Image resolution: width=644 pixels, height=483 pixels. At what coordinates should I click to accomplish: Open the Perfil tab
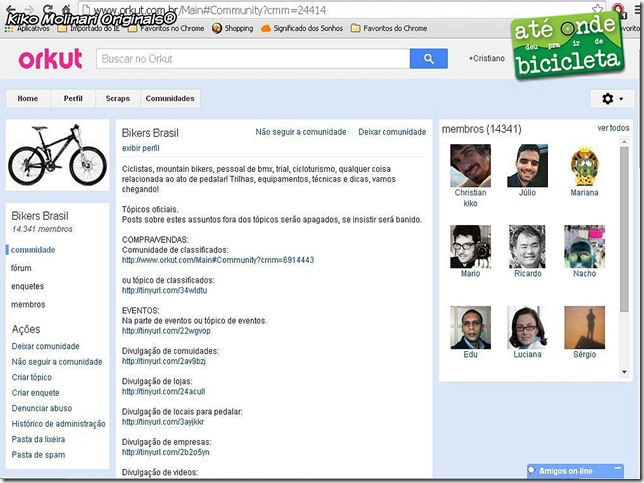coord(73,99)
